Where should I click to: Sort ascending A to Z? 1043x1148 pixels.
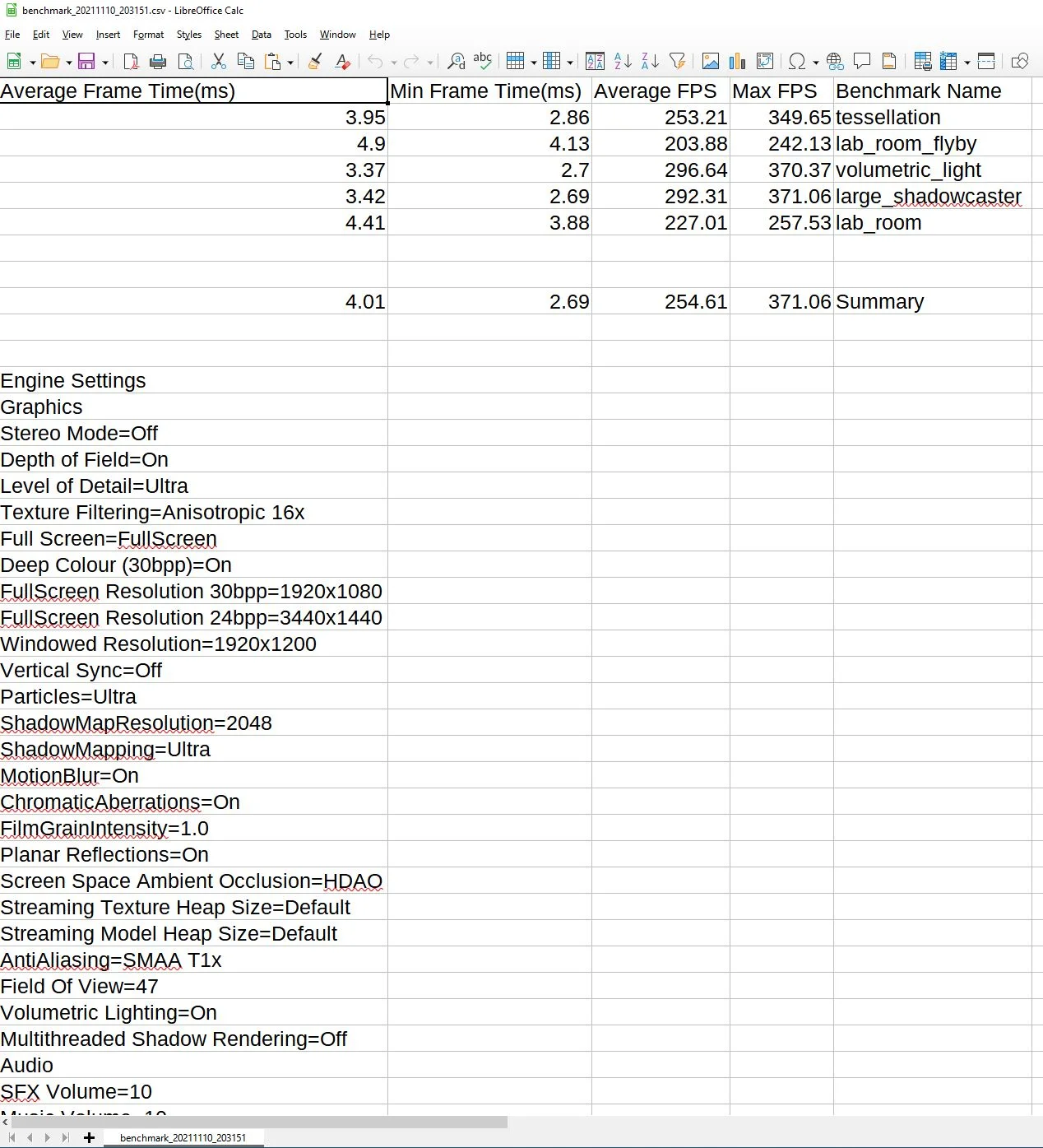(x=623, y=62)
